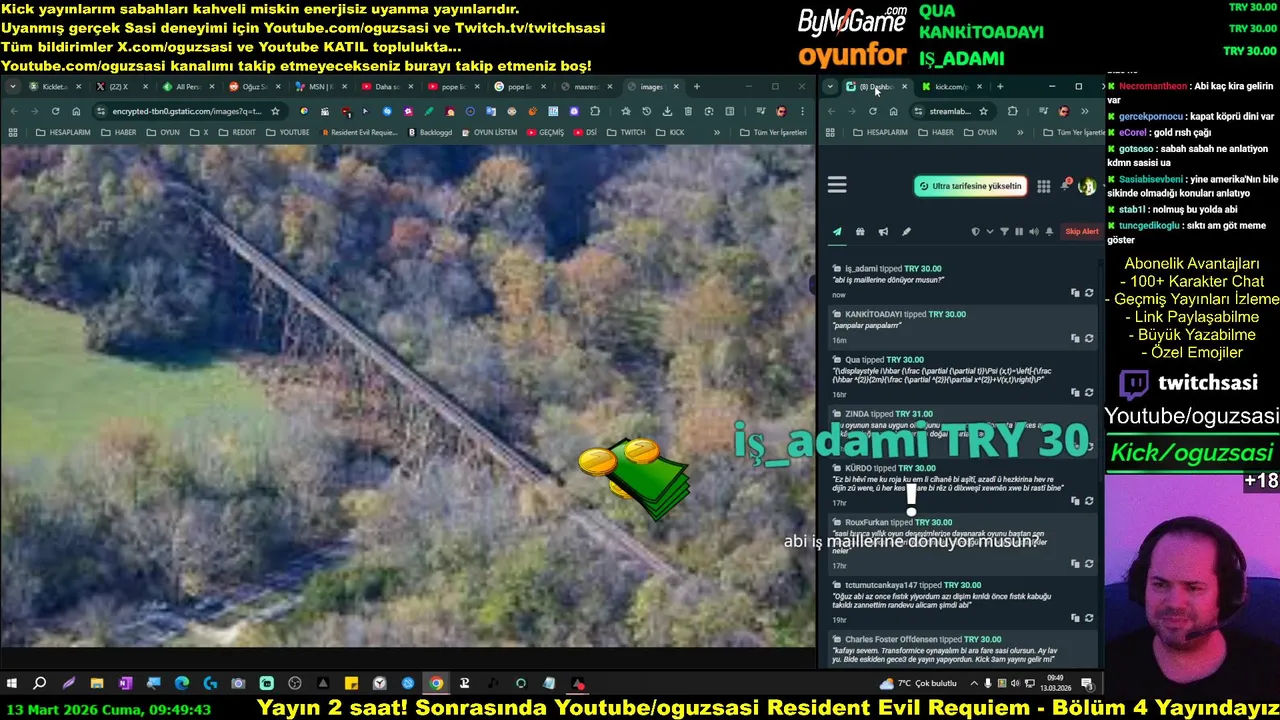This screenshot has width=1280, height=720.
Task: Mute alerts with the speaker icon
Action: [x=1034, y=232]
